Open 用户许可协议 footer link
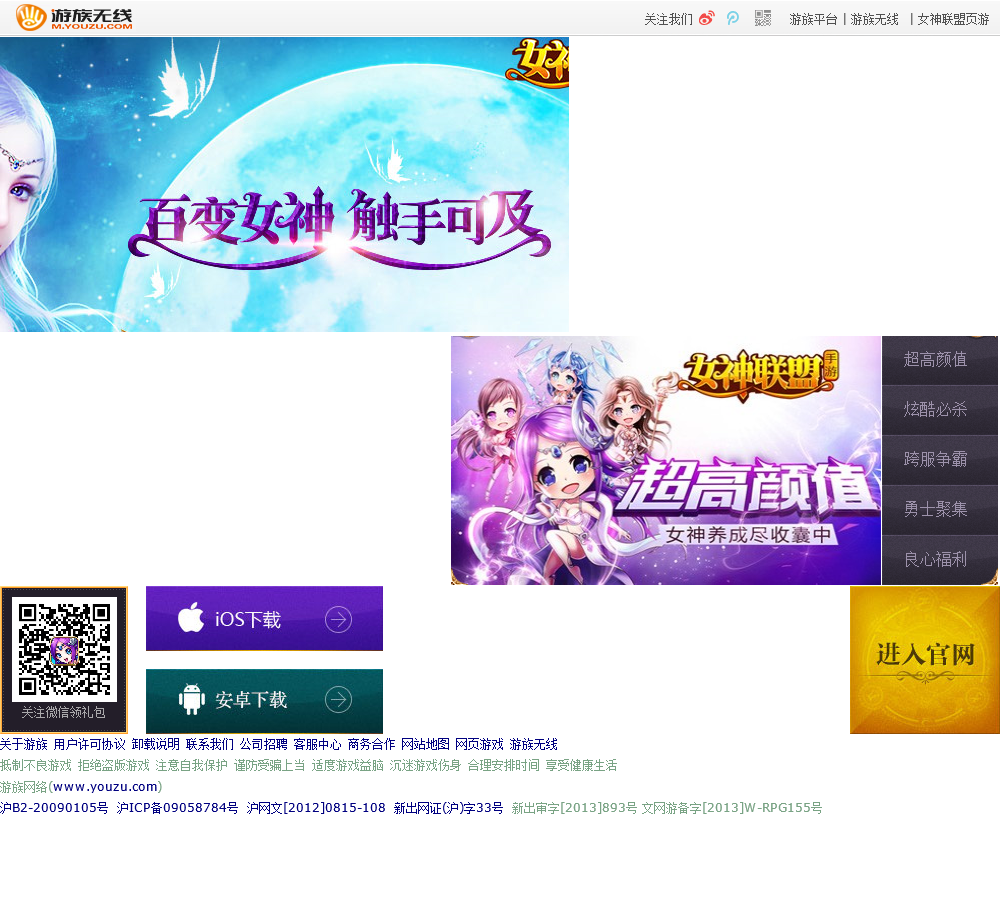Screen dimensions: 1000x909 point(89,744)
